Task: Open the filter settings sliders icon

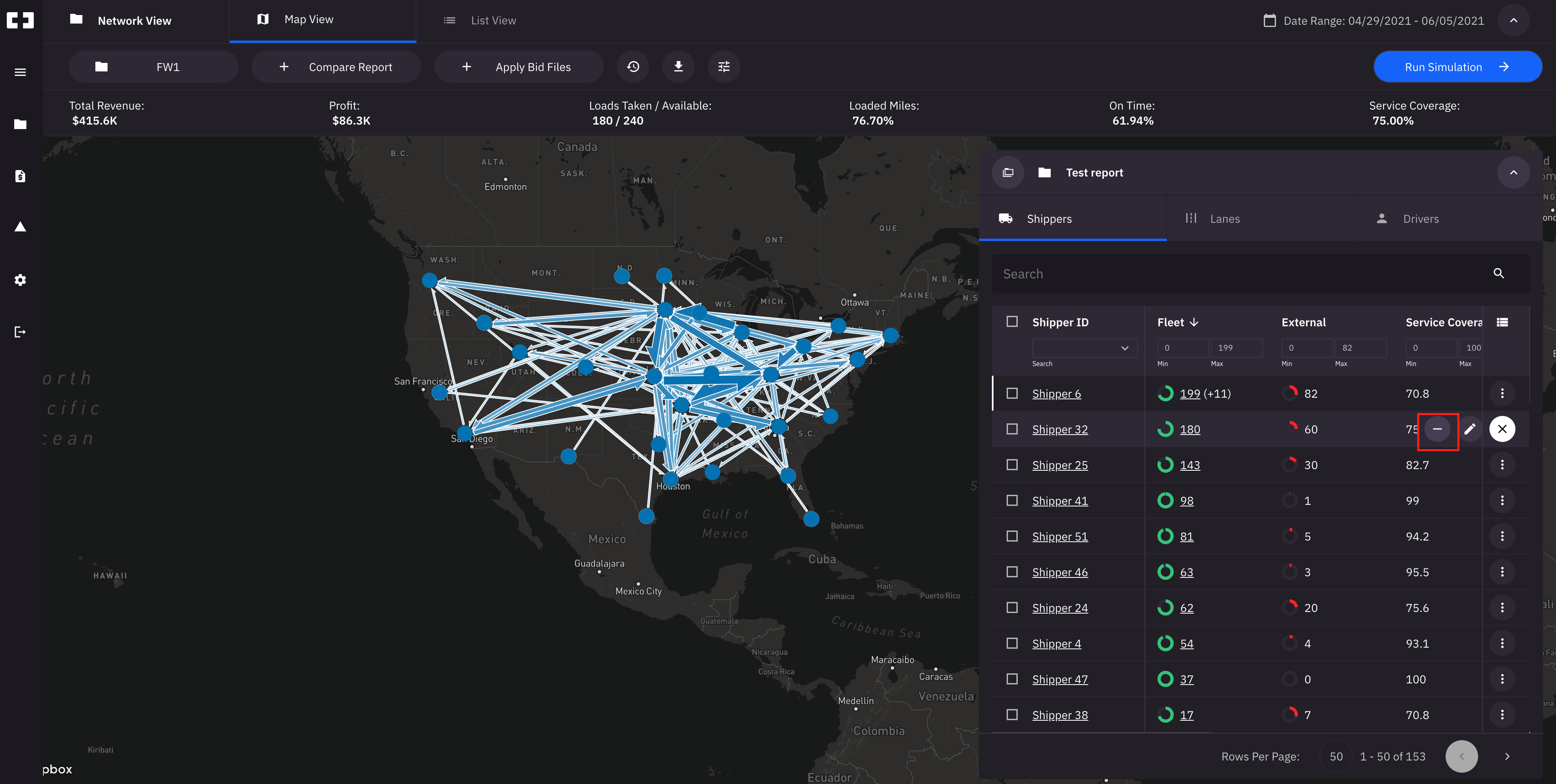Action: 724,67
